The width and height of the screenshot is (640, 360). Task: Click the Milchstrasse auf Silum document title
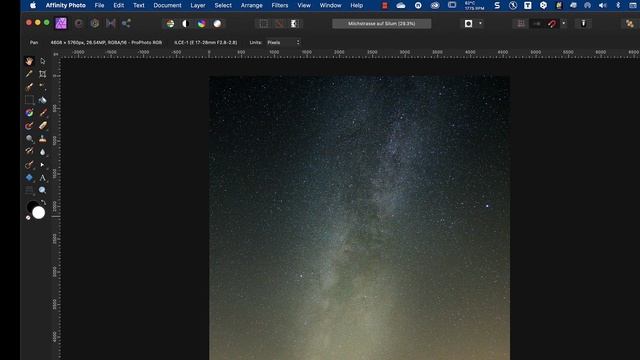pos(382,24)
